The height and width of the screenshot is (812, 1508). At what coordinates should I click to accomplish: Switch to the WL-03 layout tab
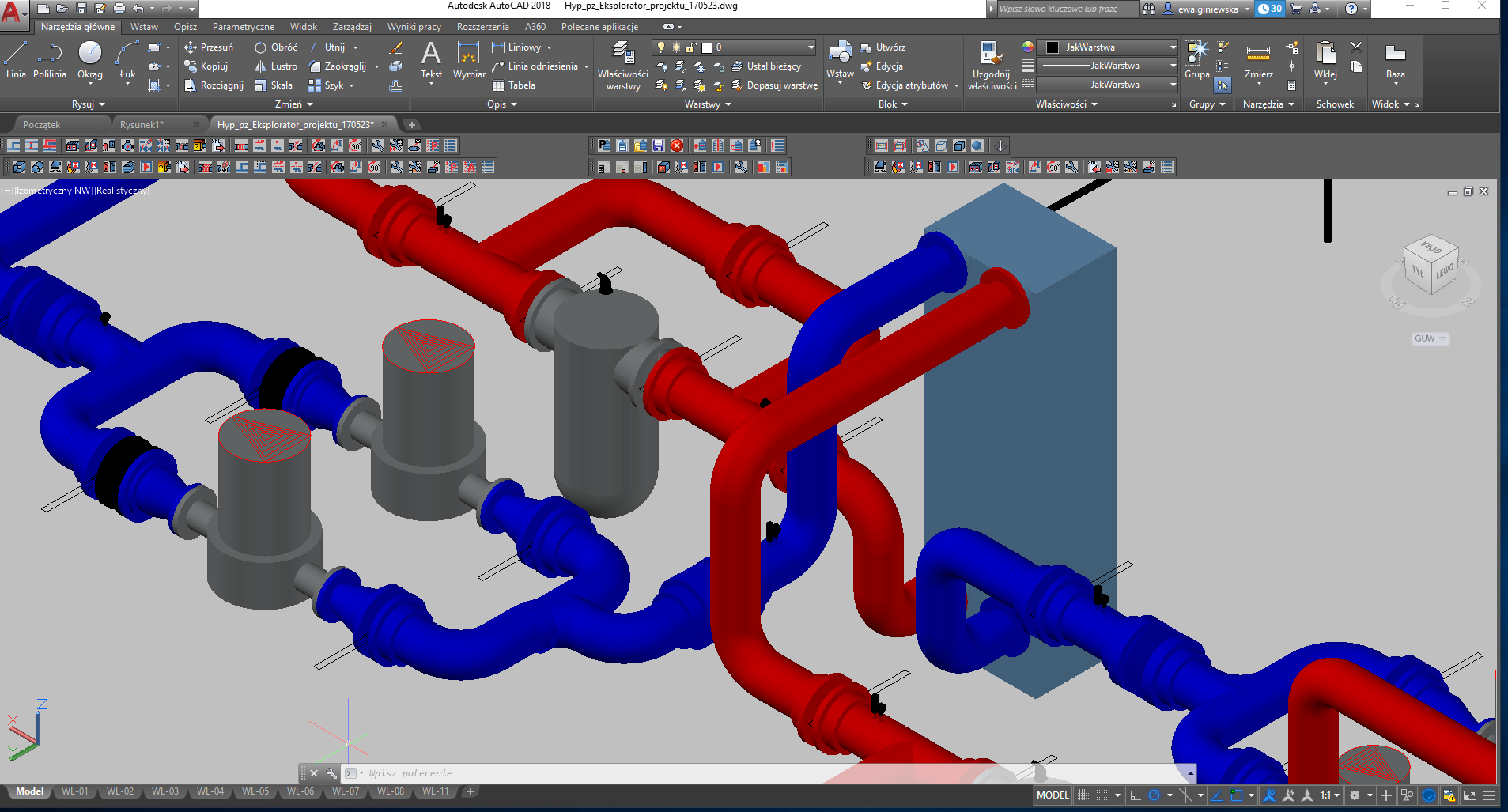(165, 791)
